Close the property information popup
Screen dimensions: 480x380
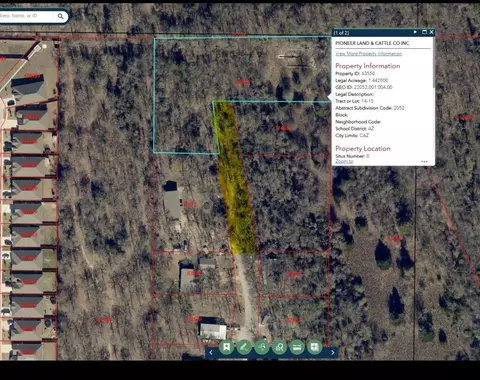(x=431, y=32)
